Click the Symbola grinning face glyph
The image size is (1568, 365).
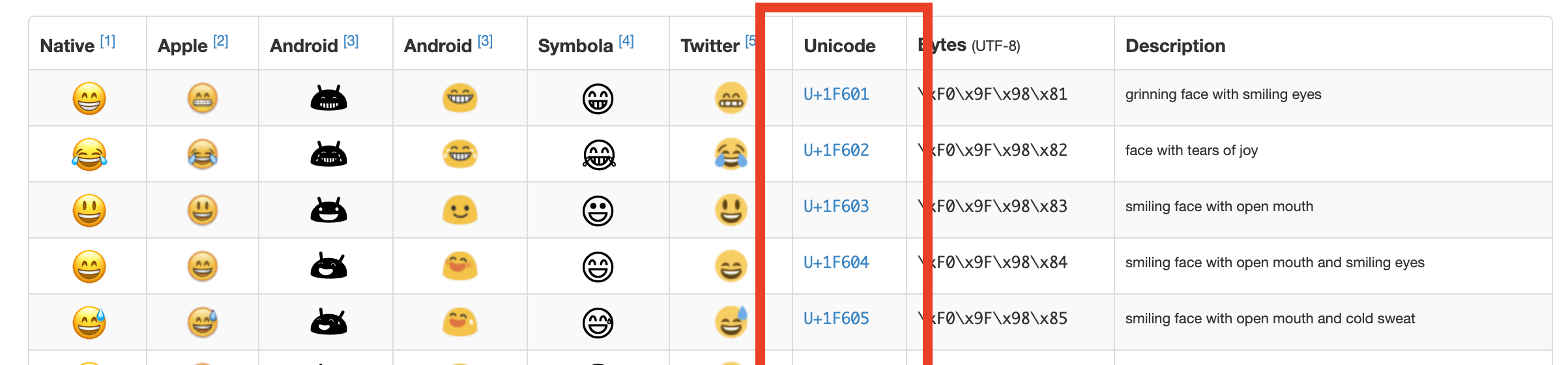click(x=598, y=99)
